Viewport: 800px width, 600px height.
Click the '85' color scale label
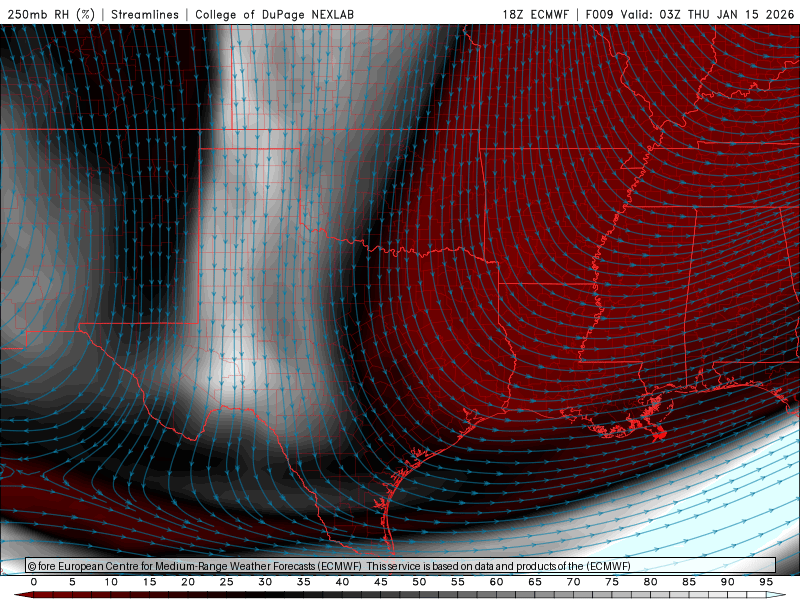click(689, 582)
